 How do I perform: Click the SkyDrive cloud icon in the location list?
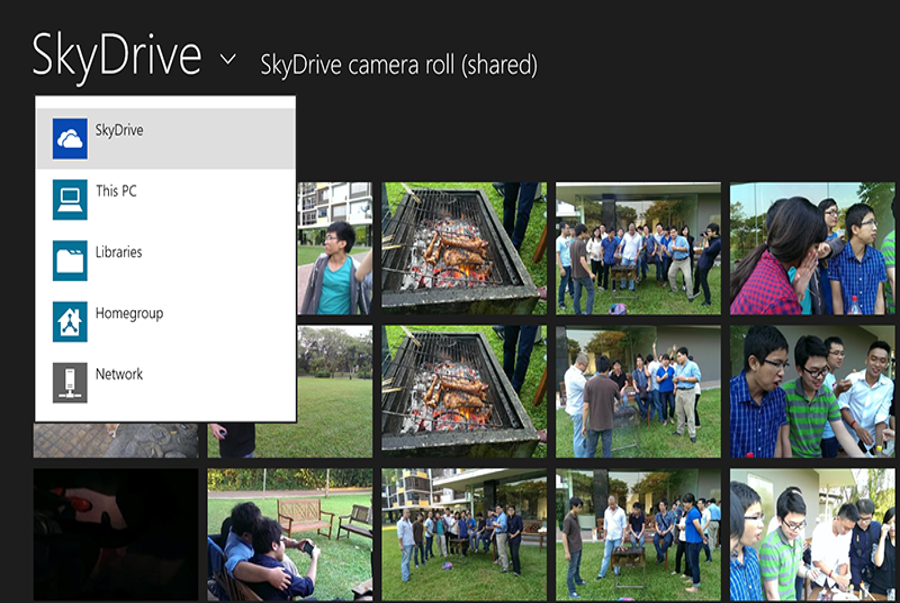point(70,138)
